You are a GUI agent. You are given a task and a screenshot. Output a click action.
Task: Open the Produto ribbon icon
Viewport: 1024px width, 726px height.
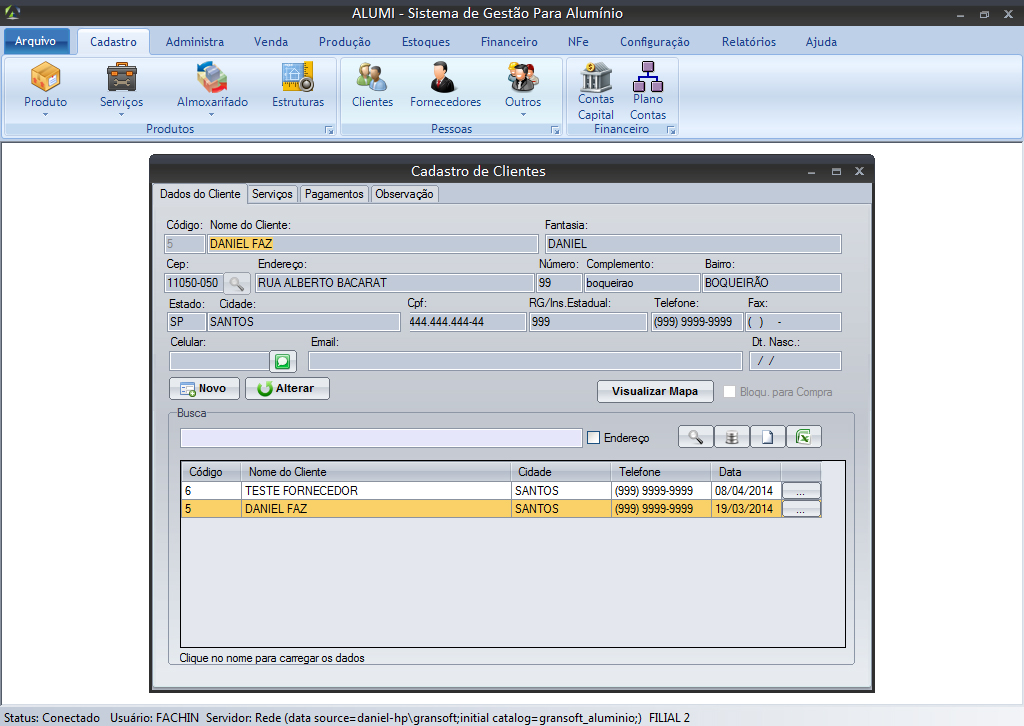pyautogui.click(x=45, y=77)
